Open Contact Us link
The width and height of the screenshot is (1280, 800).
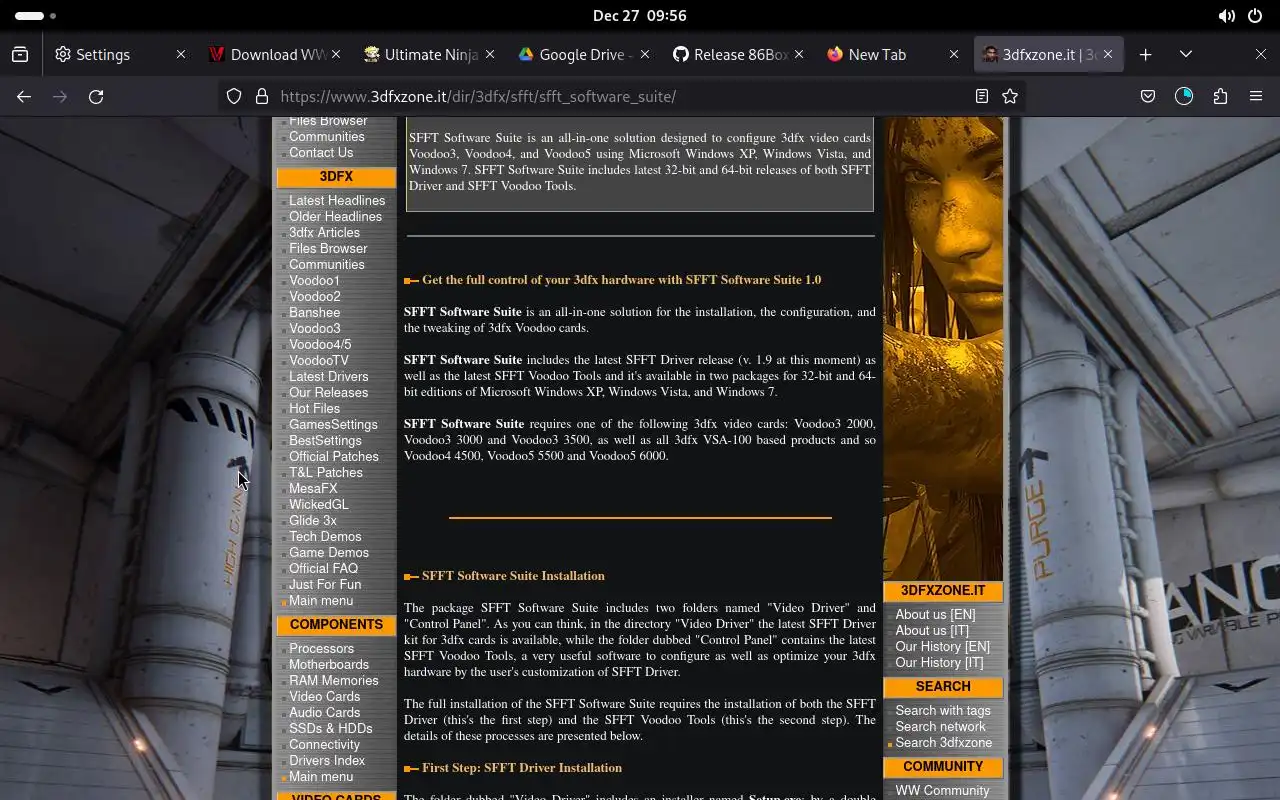(x=321, y=153)
